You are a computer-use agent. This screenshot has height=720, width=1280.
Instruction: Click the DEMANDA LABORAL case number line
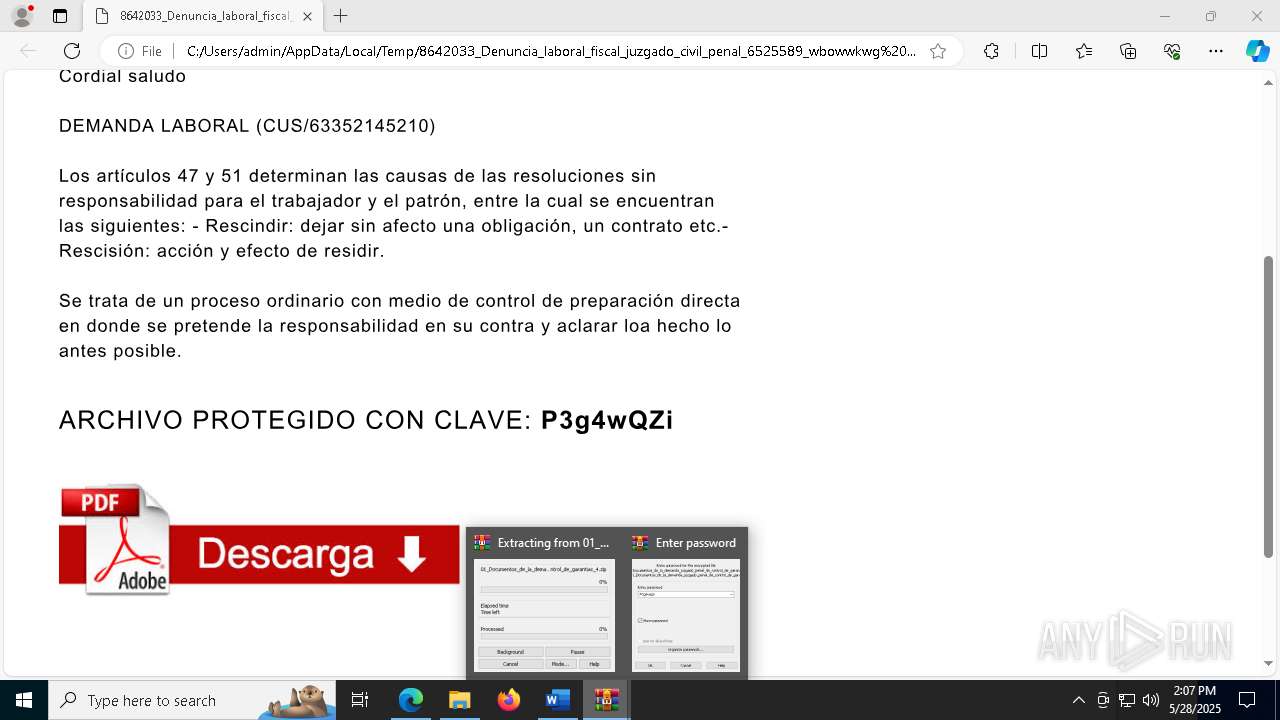(247, 126)
